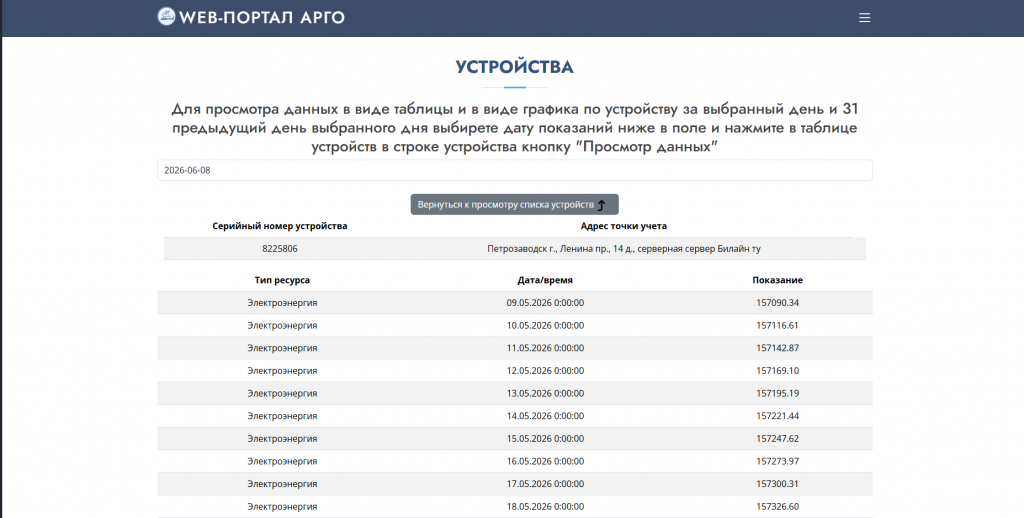This screenshot has width=1024, height=518.
Task: Select reading value 157300.31
Action: [x=777, y=483]
